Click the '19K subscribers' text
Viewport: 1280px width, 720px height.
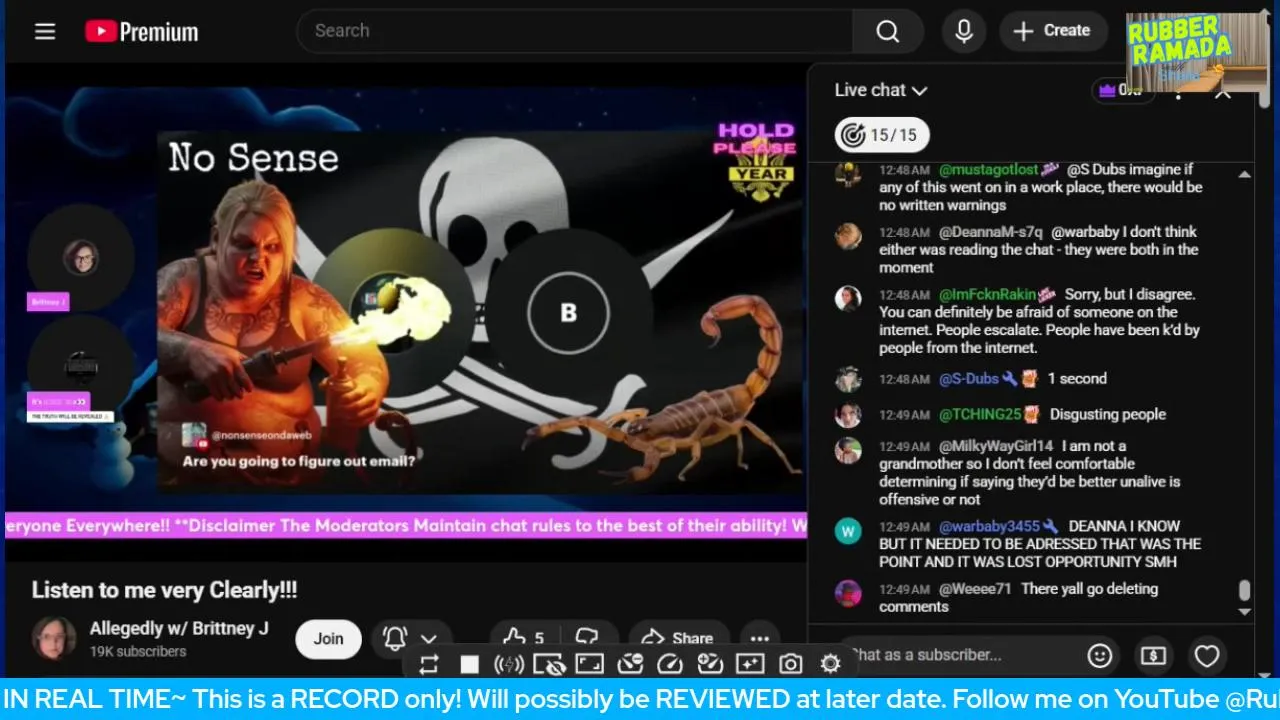point(138,652)
